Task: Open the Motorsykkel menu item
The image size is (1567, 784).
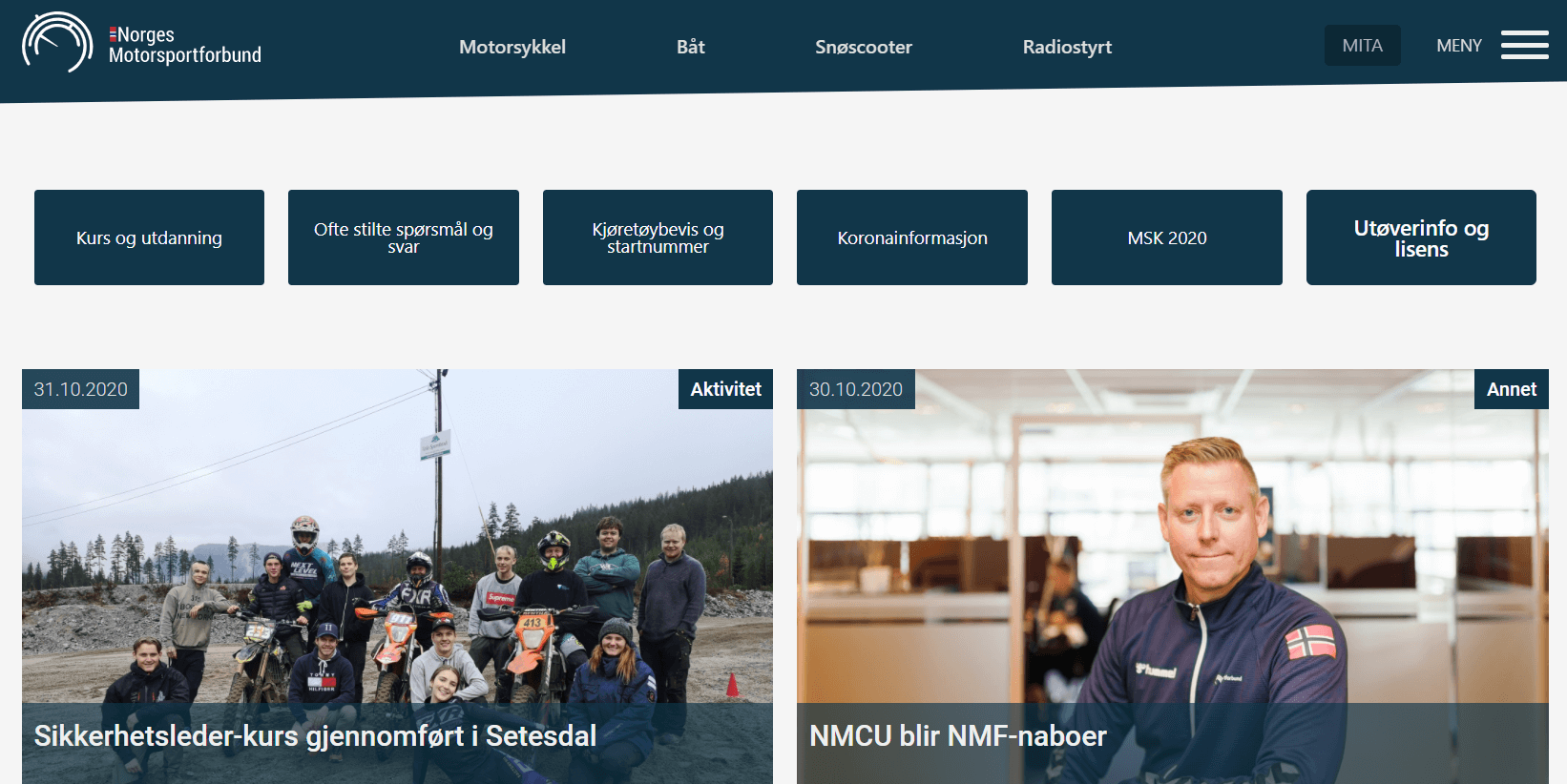Action: (x=512, y=47)
